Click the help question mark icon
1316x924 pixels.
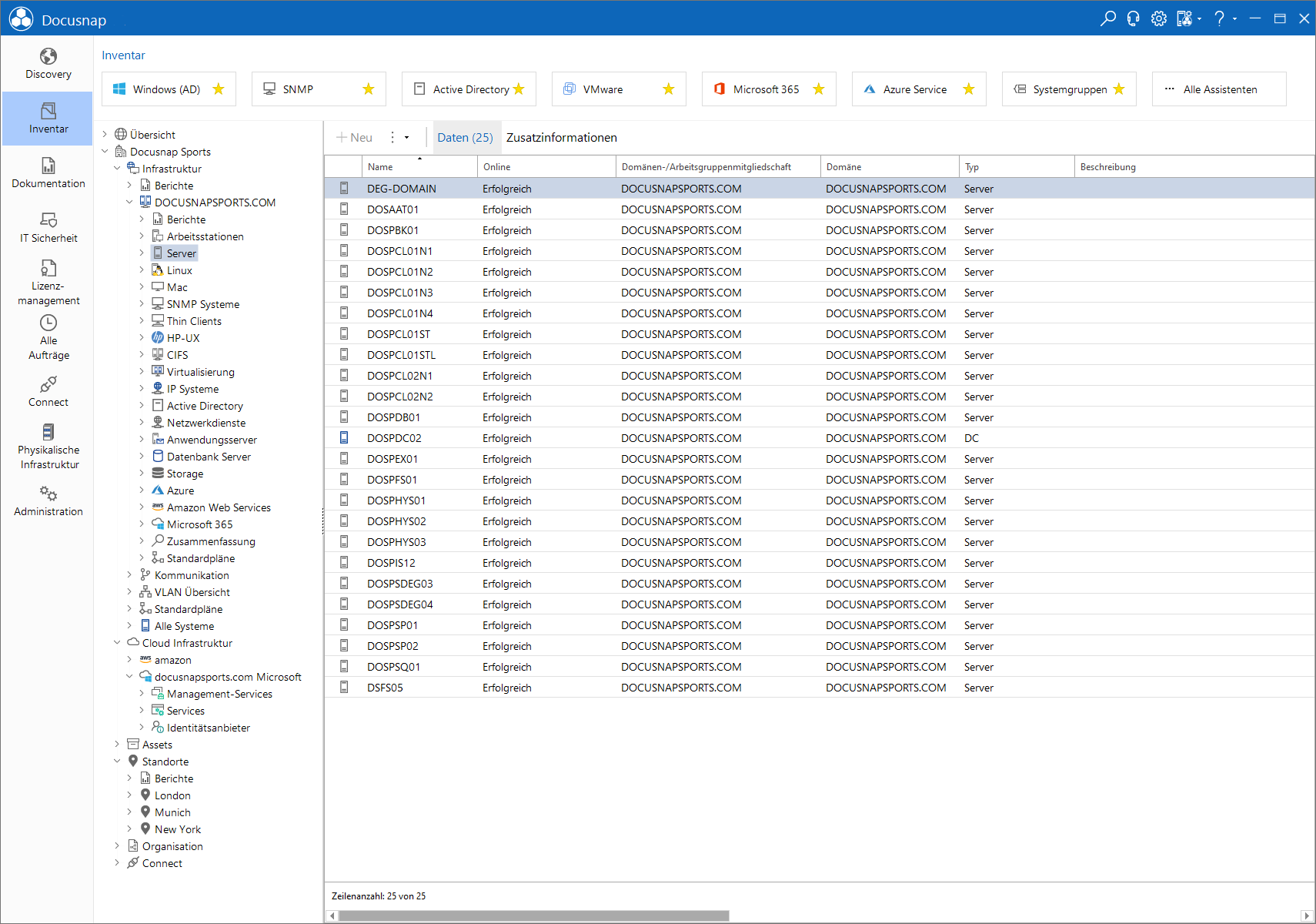pyautogui.click(x=1219, y=18)
